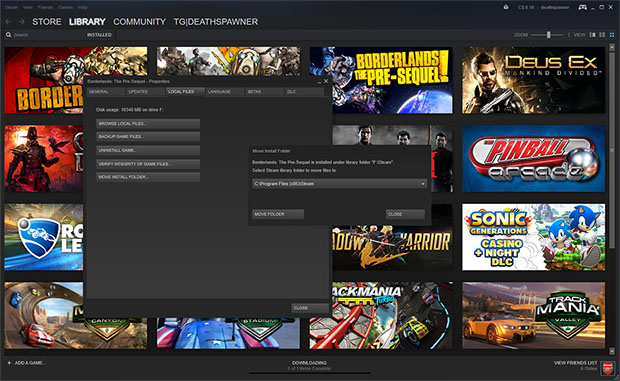The image size is (620, 381).
Task: Go to the STORE section
Action: point(47,22)
